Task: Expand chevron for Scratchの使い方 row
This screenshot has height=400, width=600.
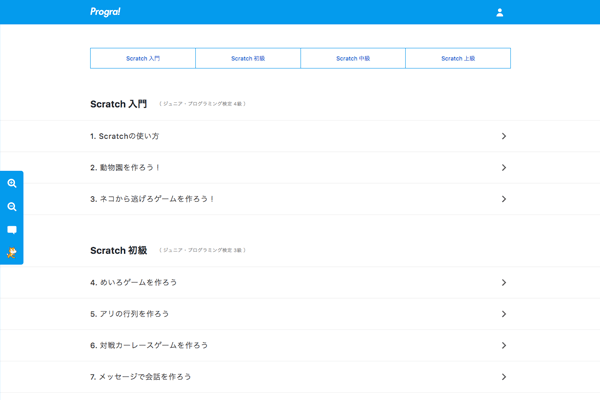Action: 504,136
